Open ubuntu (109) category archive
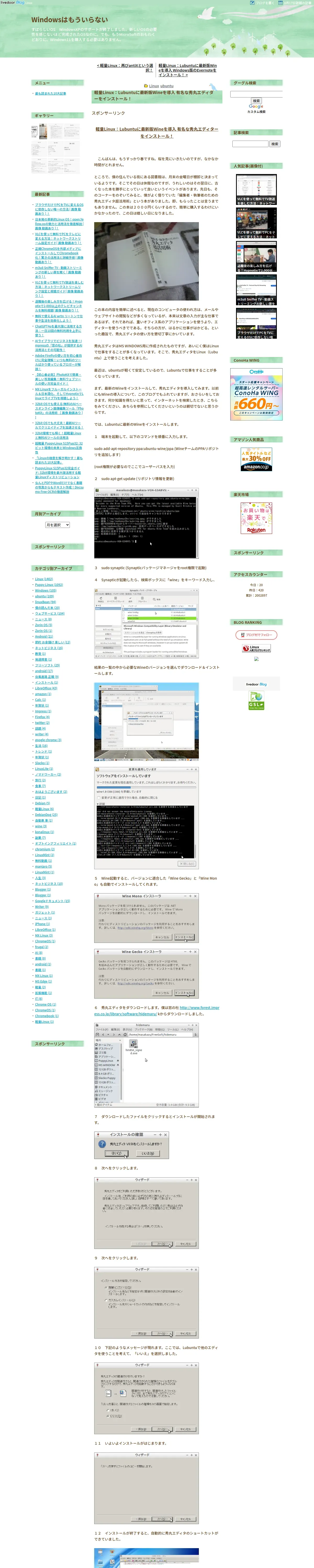The image size is (314, 1568). (x=44, y=597)
